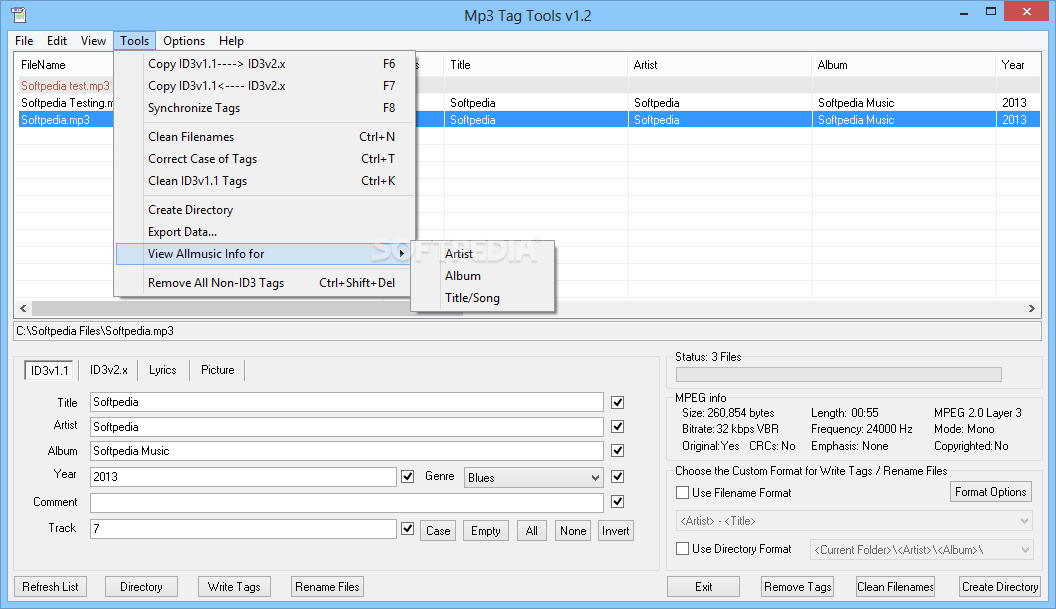Choose Remove All Non-ID3 Tags

coord(265,283)
